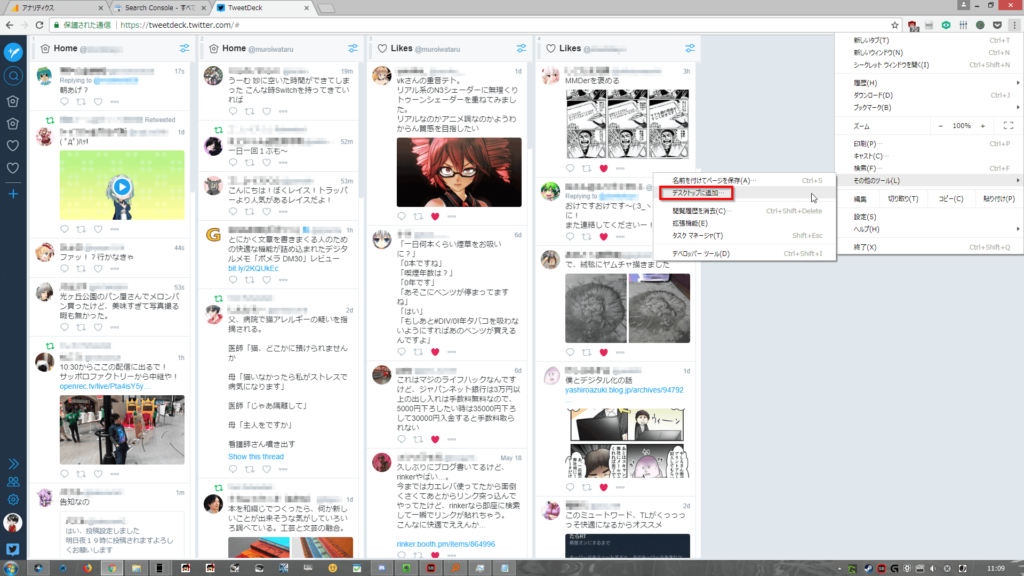Open Firefox from the Windows taskbar
The width and height of the screenshot is (1024, 576).
[x=88, y=568]
